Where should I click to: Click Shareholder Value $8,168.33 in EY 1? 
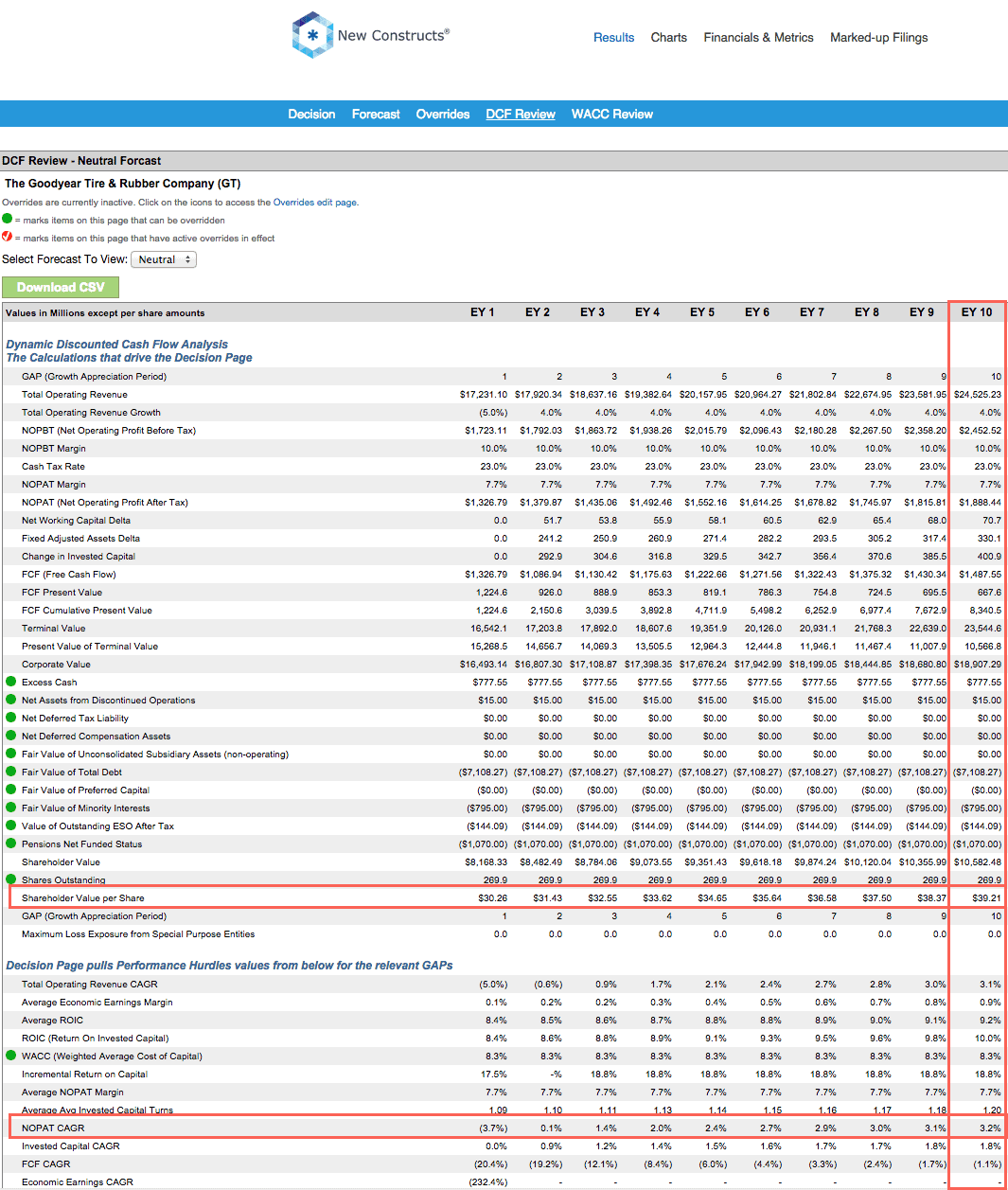[x=486, y=862]
